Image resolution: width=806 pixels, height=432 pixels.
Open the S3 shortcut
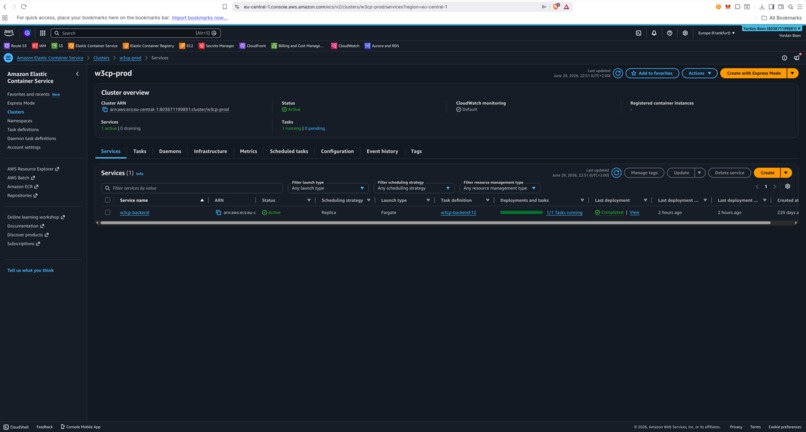57,46
